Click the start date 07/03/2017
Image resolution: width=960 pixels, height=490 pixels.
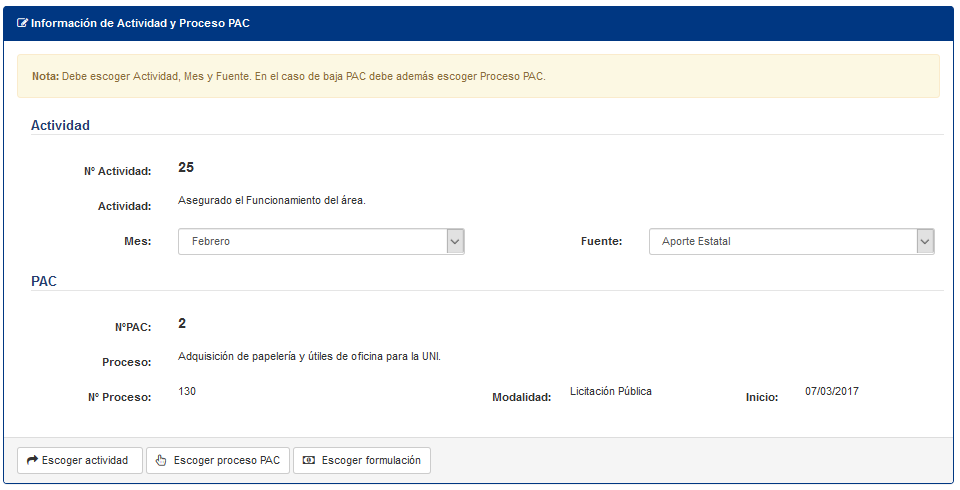pos(831,391)
